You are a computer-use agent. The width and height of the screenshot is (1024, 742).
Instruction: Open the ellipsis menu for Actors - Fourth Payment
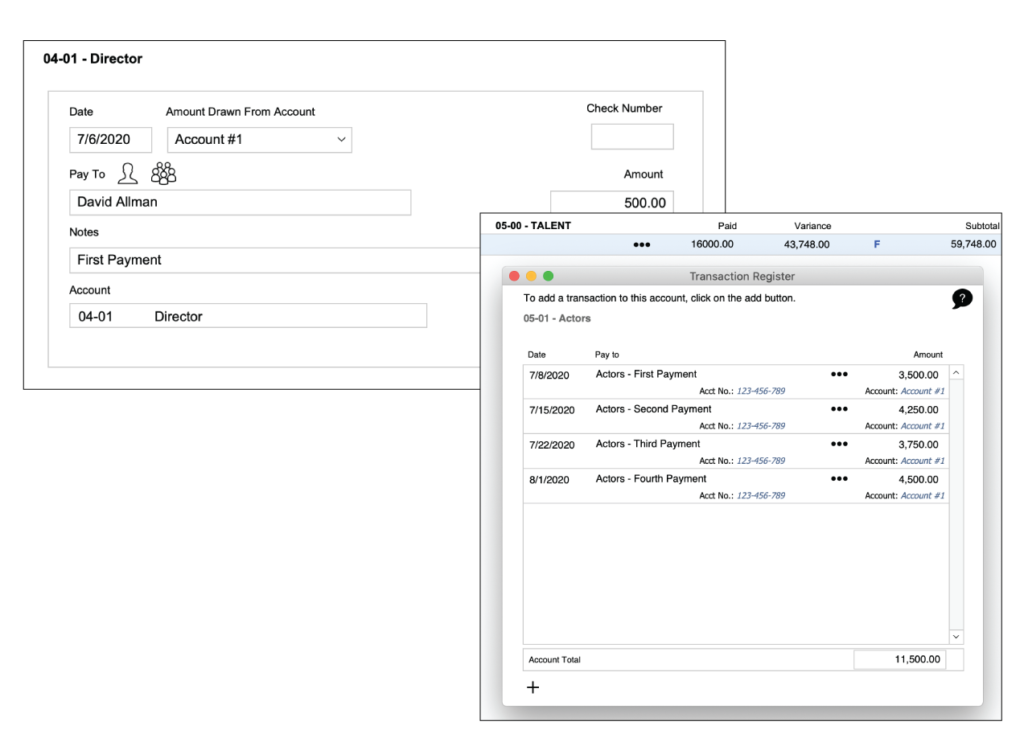[839, 478]
